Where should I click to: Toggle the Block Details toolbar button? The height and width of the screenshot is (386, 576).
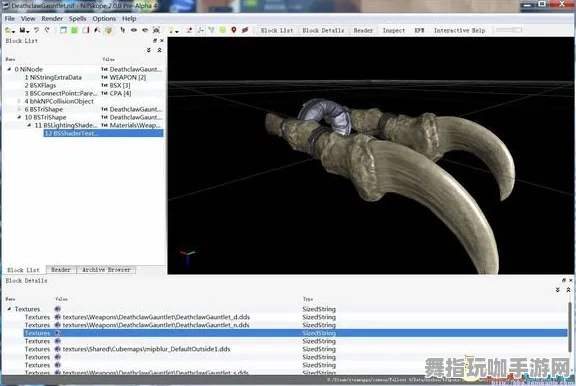[323, 30]
